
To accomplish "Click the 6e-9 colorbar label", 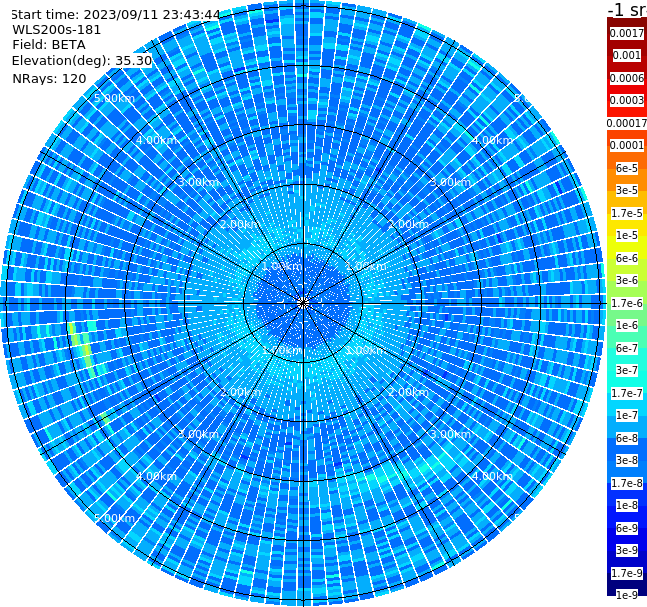I will 627,528.
